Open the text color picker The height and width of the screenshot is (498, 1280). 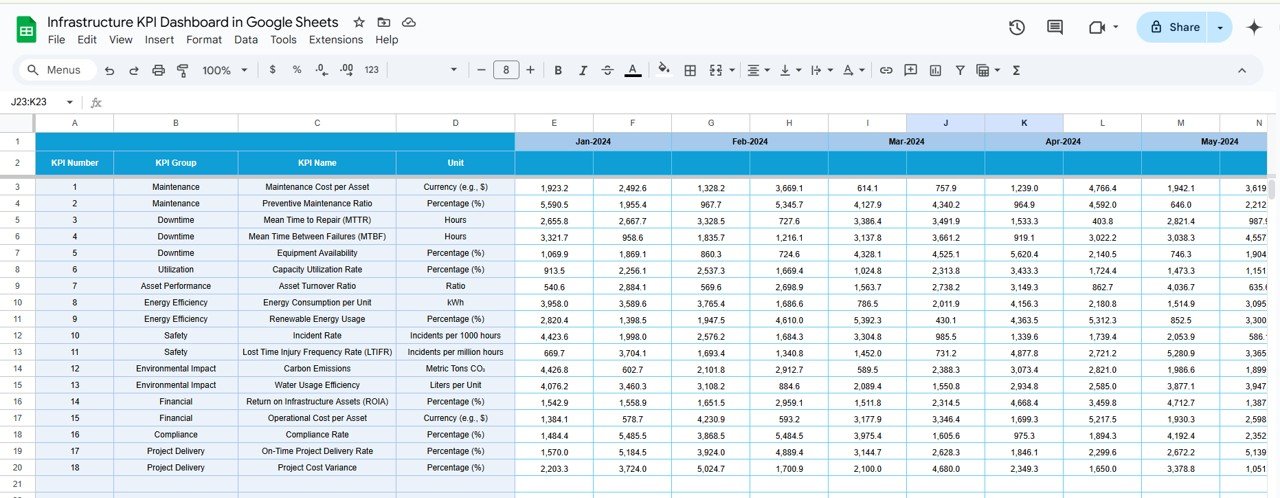click(633, 70)
